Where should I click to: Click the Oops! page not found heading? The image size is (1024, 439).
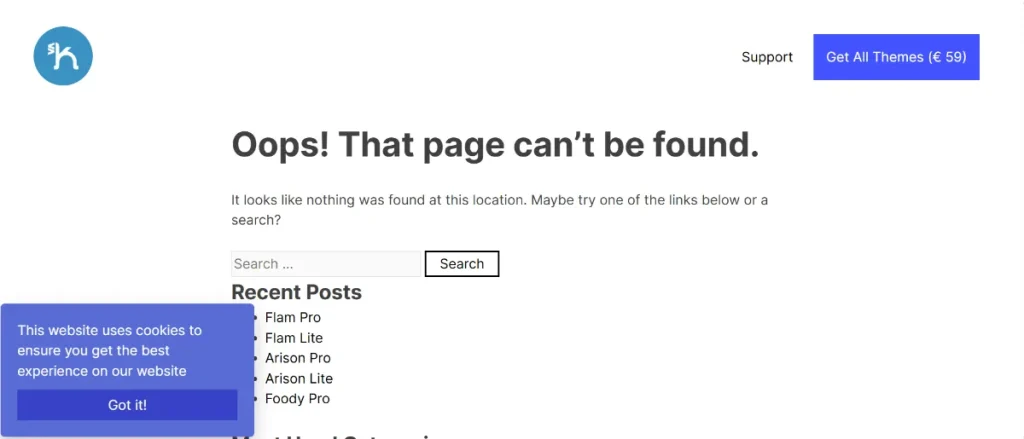tap(495, 144)
